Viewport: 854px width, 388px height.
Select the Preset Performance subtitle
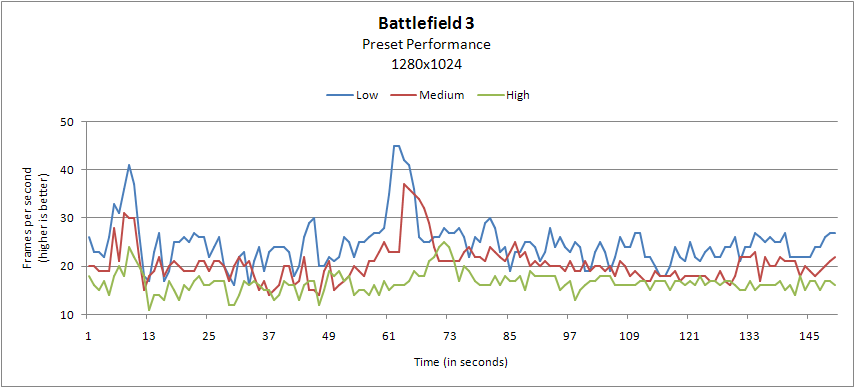(427, 45)
